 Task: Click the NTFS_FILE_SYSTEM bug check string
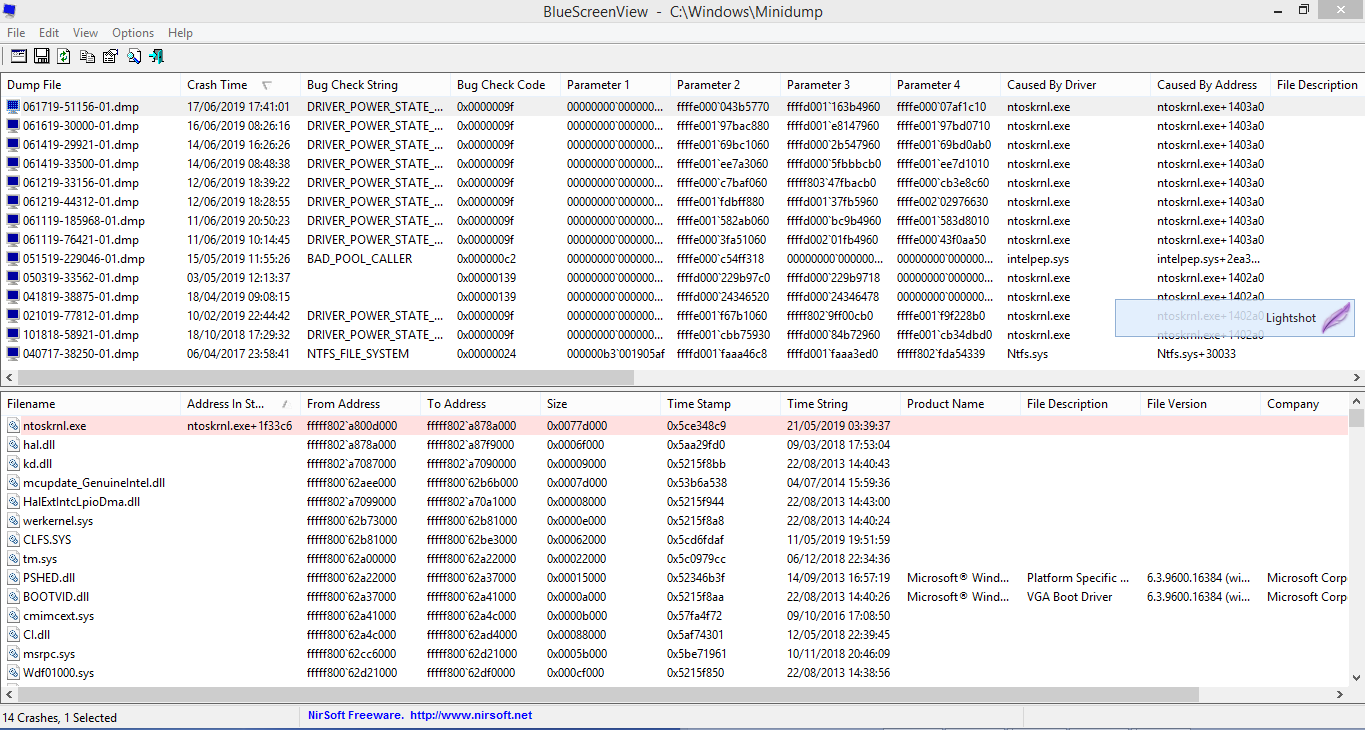[x=358, y=354]
